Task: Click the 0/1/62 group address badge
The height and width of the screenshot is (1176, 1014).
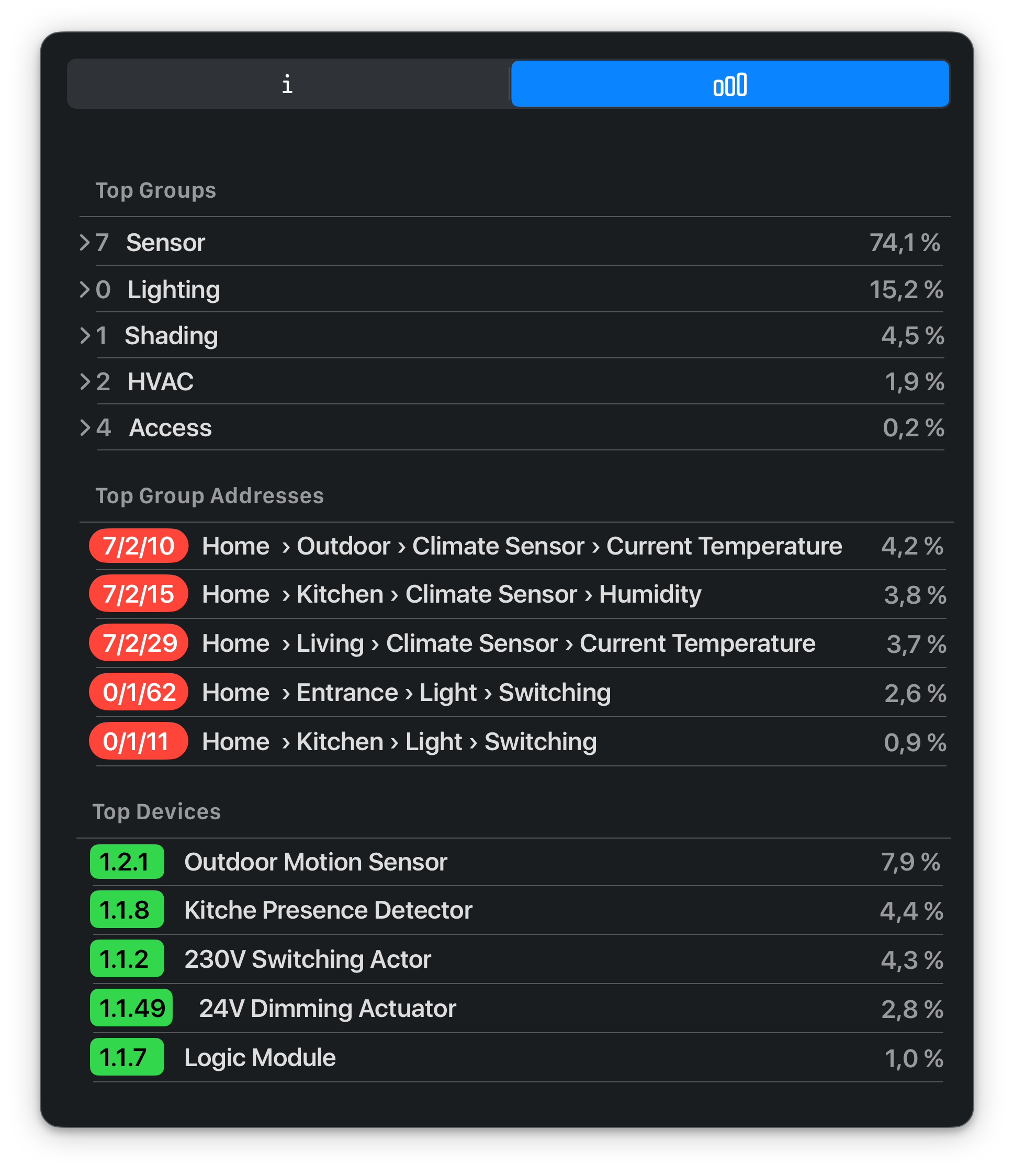Action: [139, 693]
